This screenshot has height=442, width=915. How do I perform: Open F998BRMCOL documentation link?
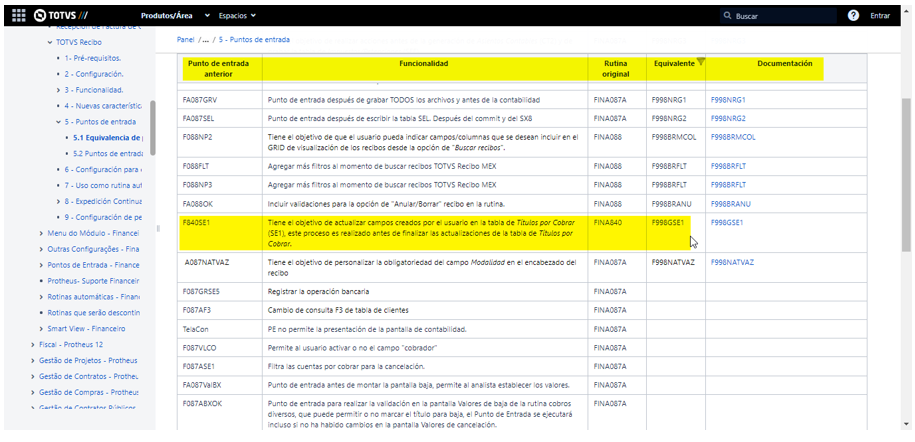click(733, 137)
